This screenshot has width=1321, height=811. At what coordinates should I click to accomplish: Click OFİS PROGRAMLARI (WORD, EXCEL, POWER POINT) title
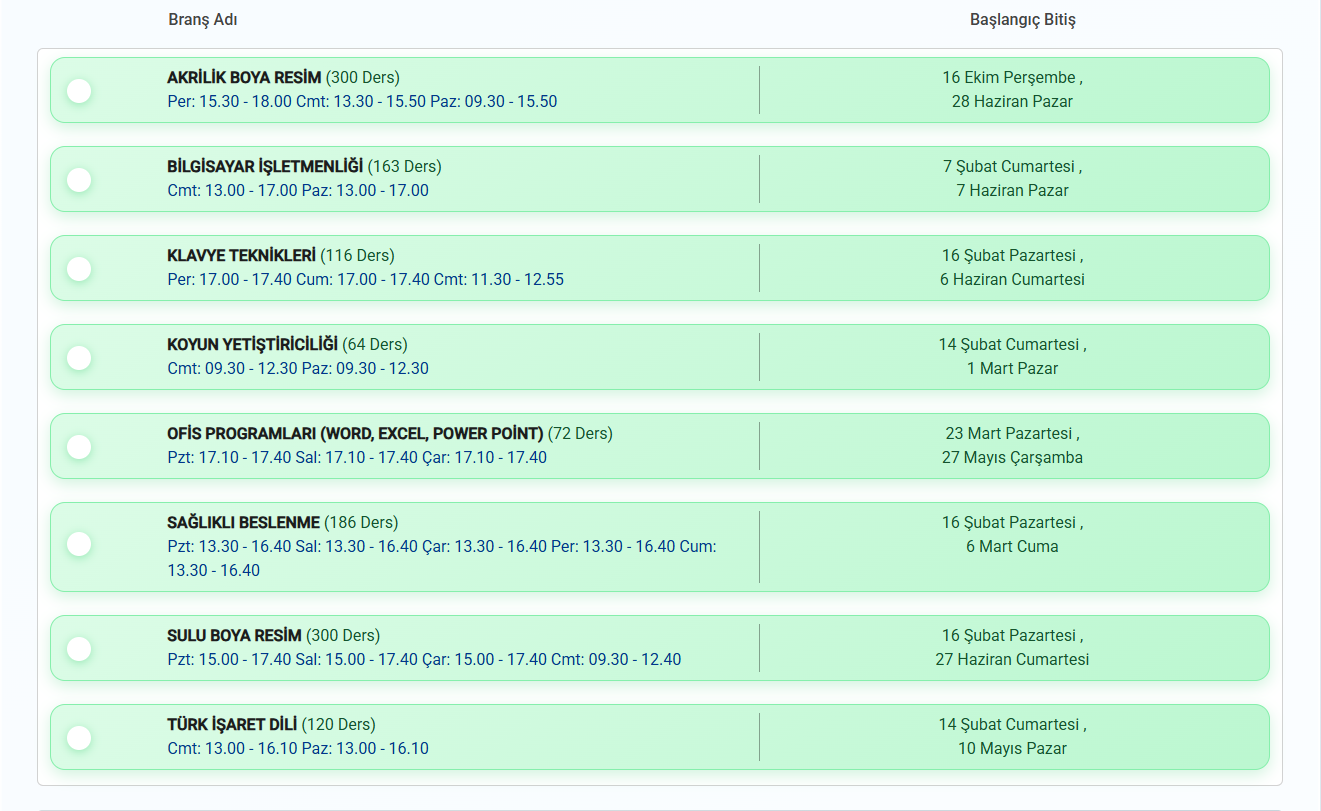tap(355, 434)
